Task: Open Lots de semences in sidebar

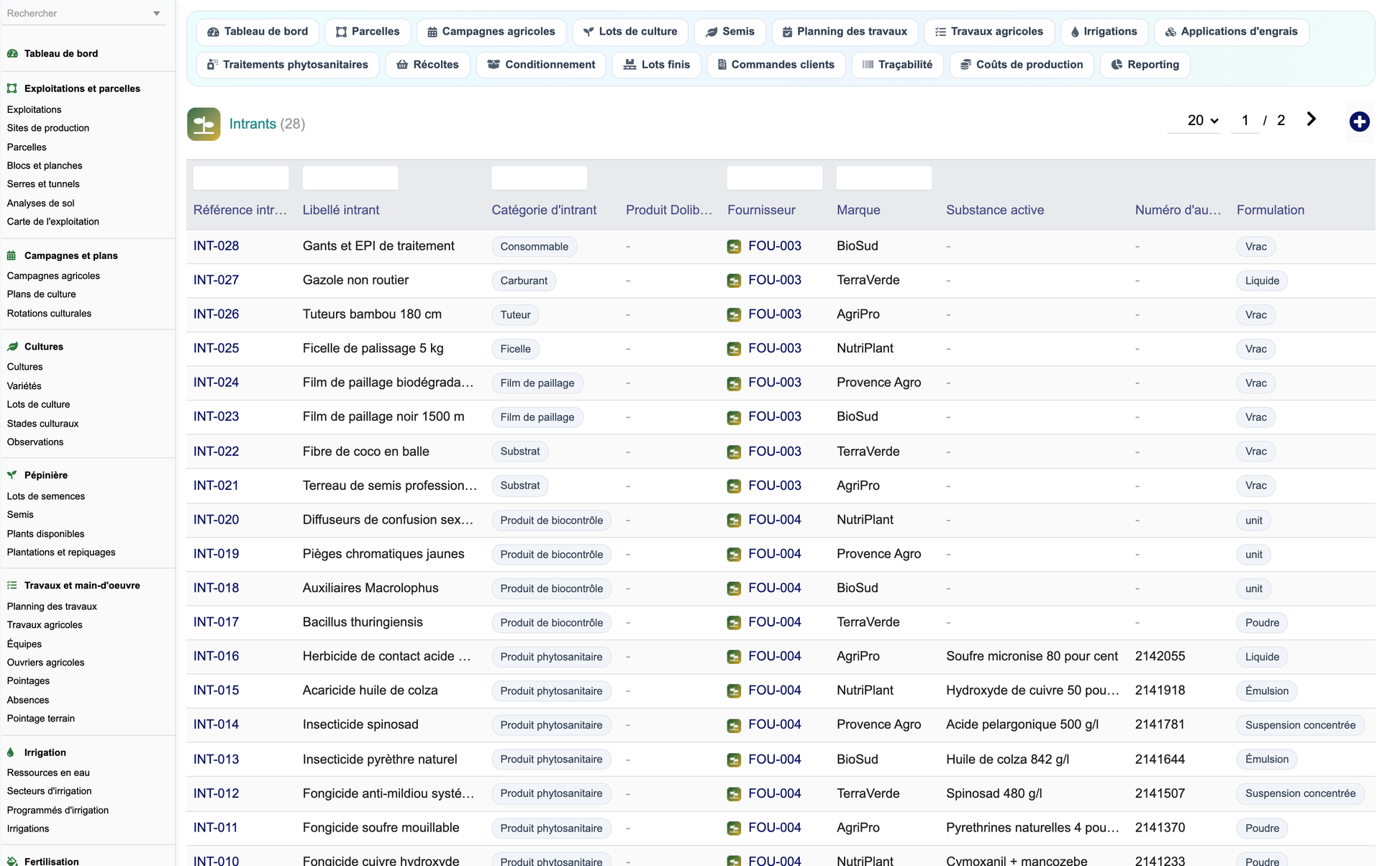Action: 45,496
